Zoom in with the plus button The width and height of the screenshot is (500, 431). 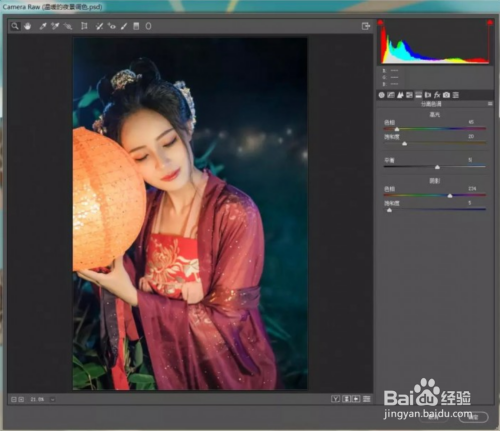point(21,399)
